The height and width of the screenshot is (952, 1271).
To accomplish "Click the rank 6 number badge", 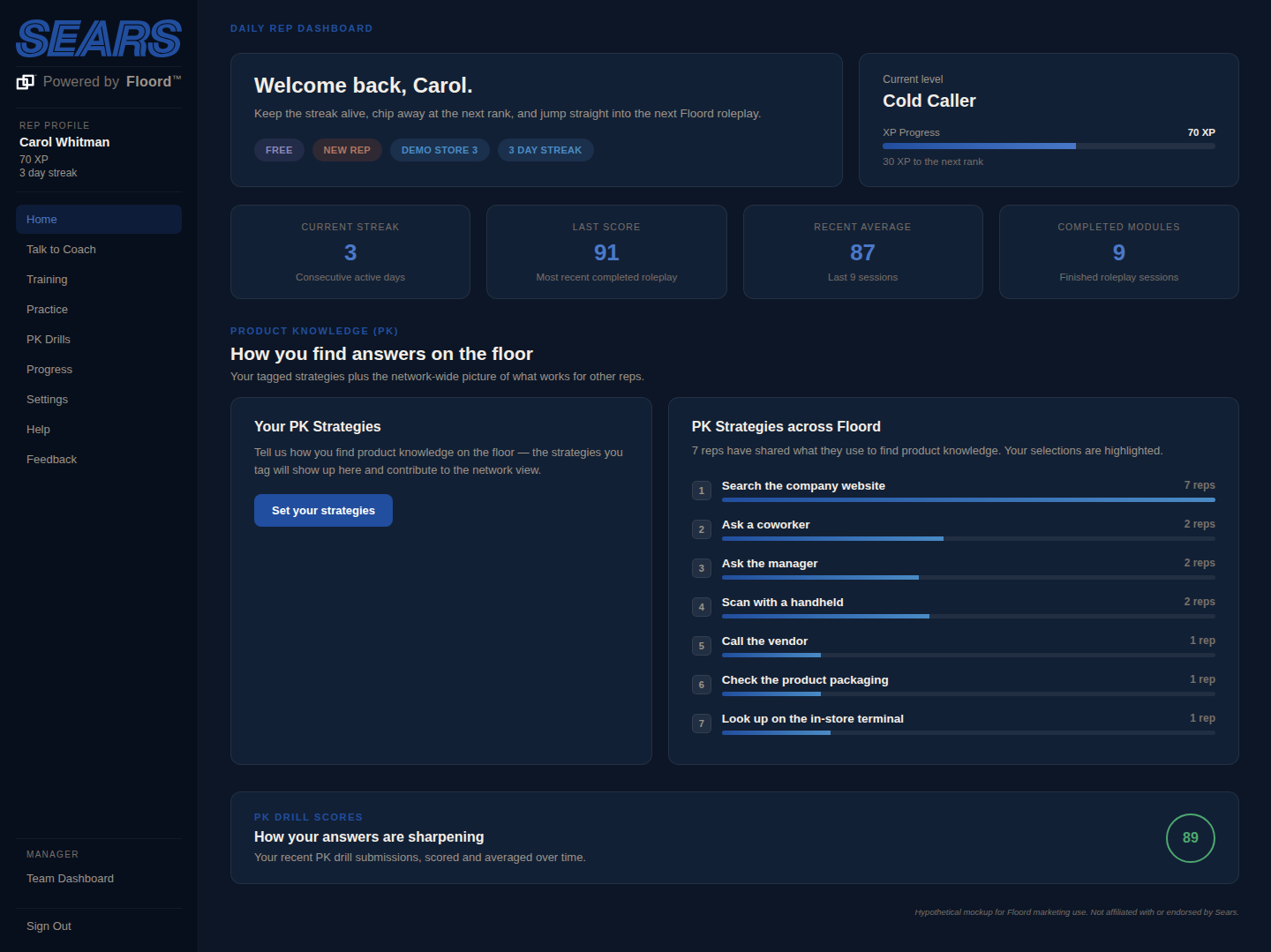I will tap(702, 685).
